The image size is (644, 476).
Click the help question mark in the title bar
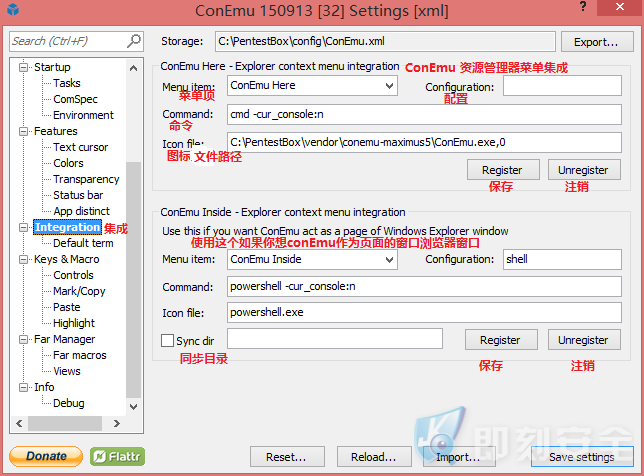tap(583, 7)
